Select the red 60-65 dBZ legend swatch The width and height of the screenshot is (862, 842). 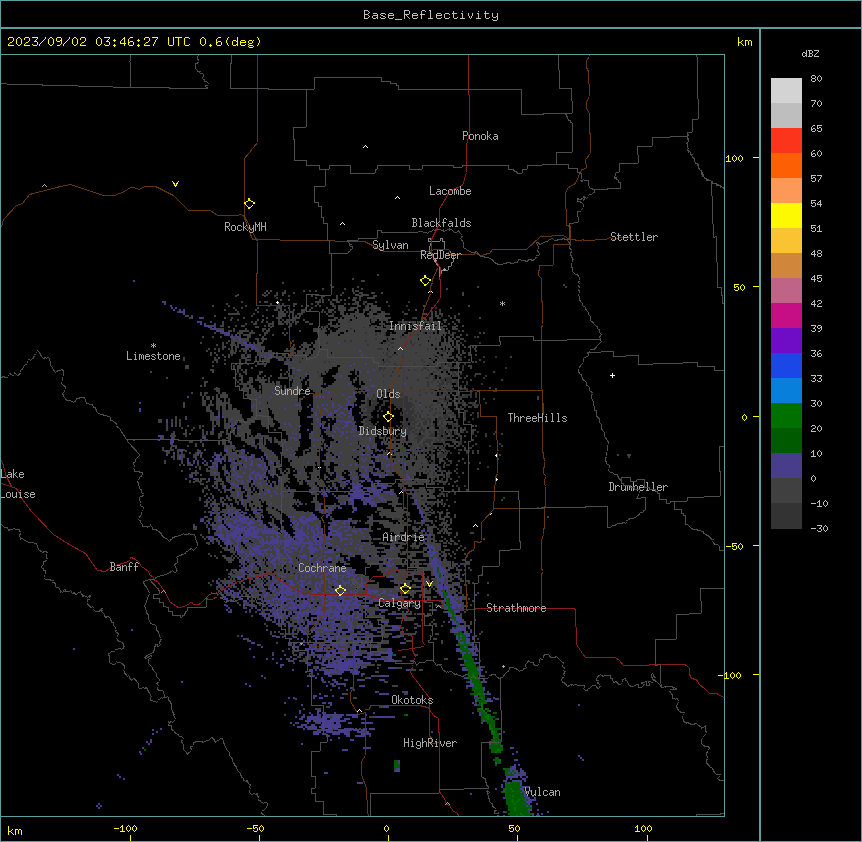[786, 141]
